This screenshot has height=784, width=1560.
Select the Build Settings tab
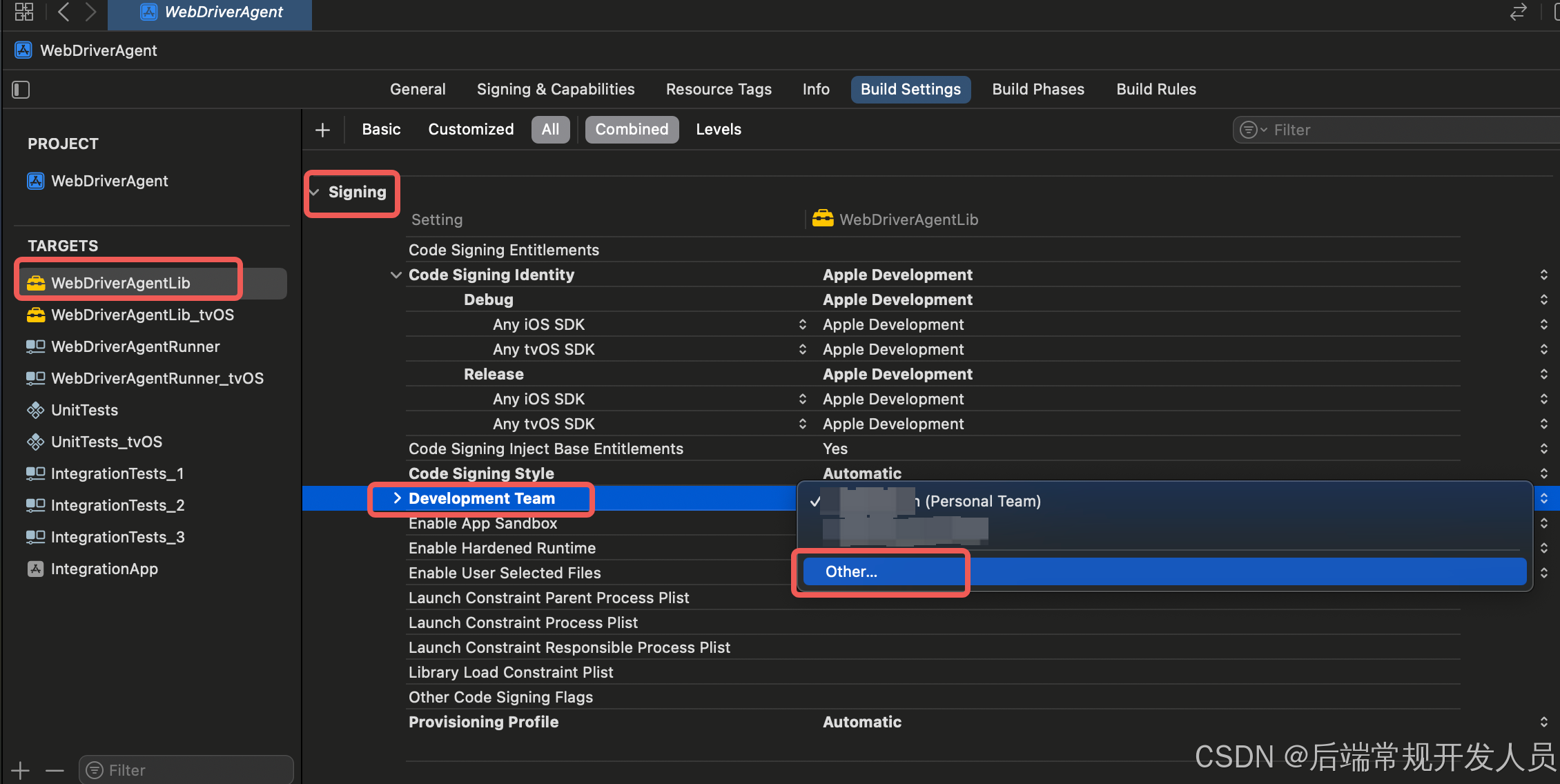click(x=910, y=90)
